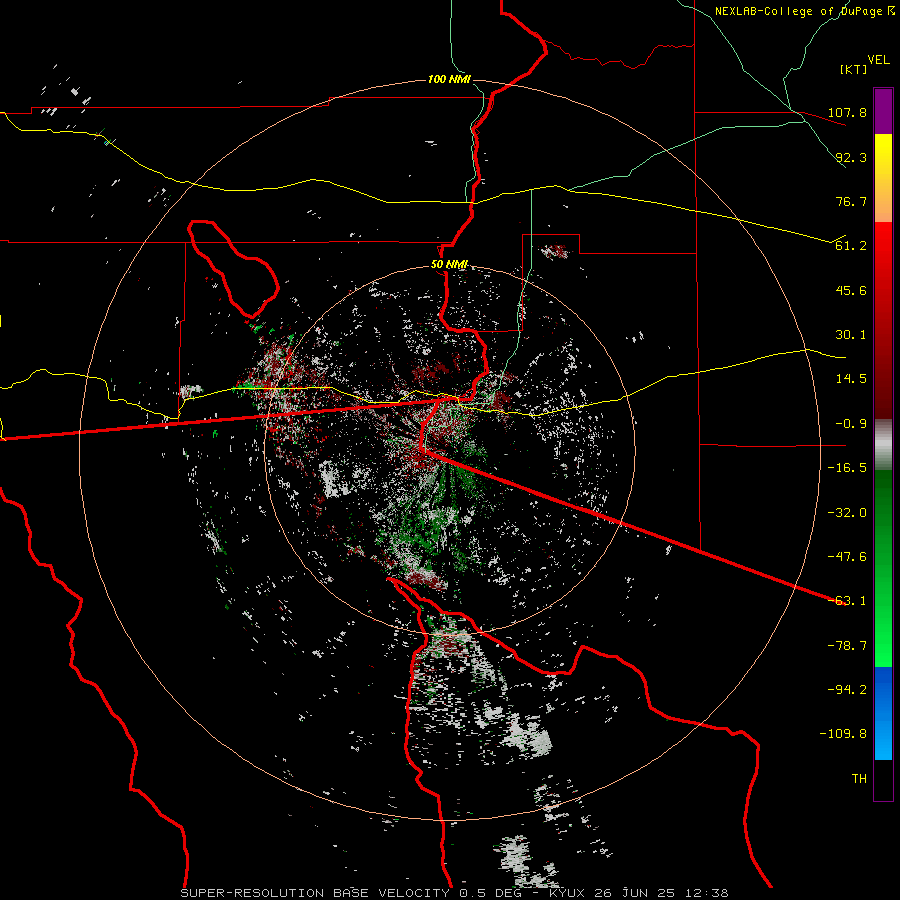
Task: Click the -16.5 velocity scale value
Action: click(x=847, y=468)
